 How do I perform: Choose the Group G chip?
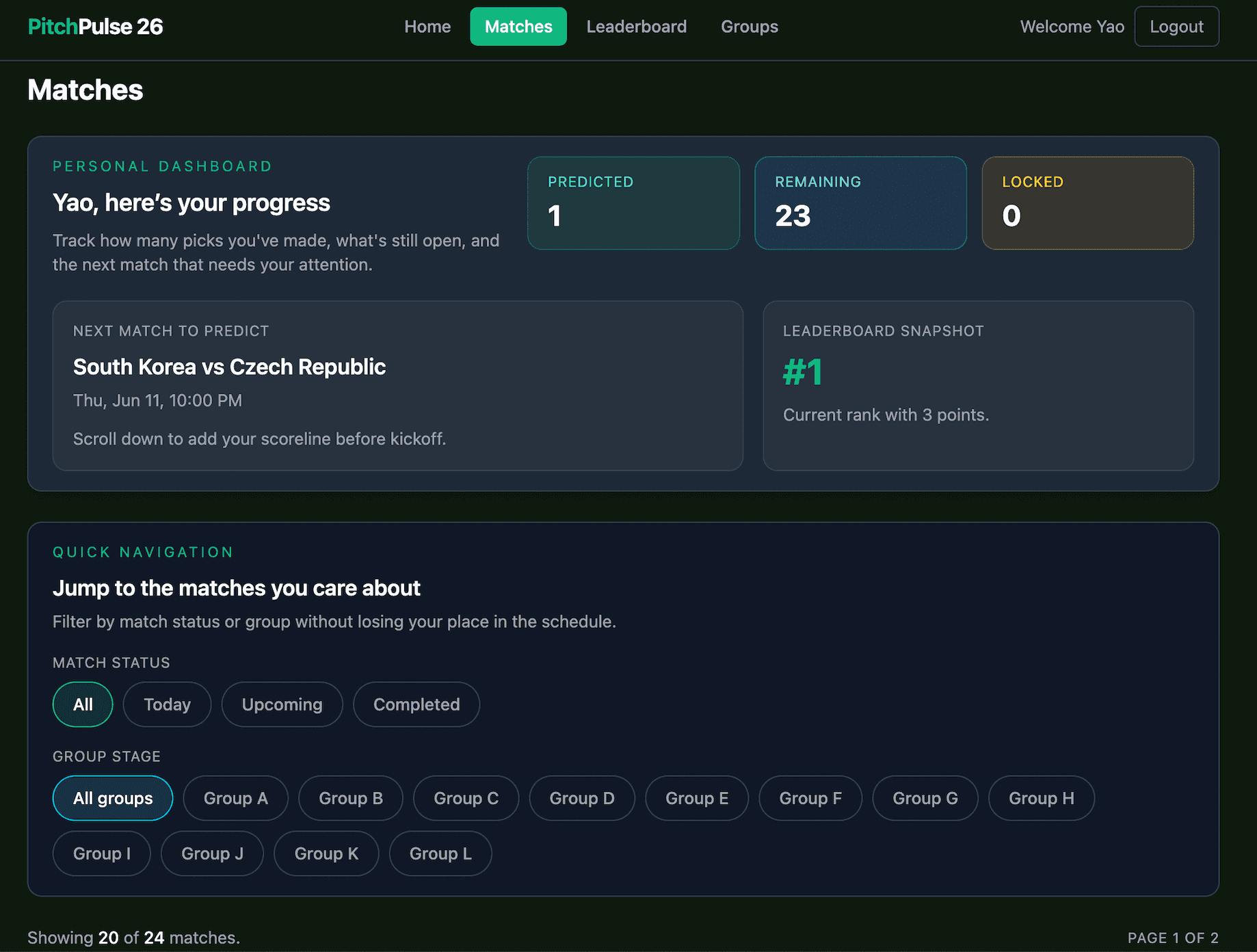click(925, 798)
